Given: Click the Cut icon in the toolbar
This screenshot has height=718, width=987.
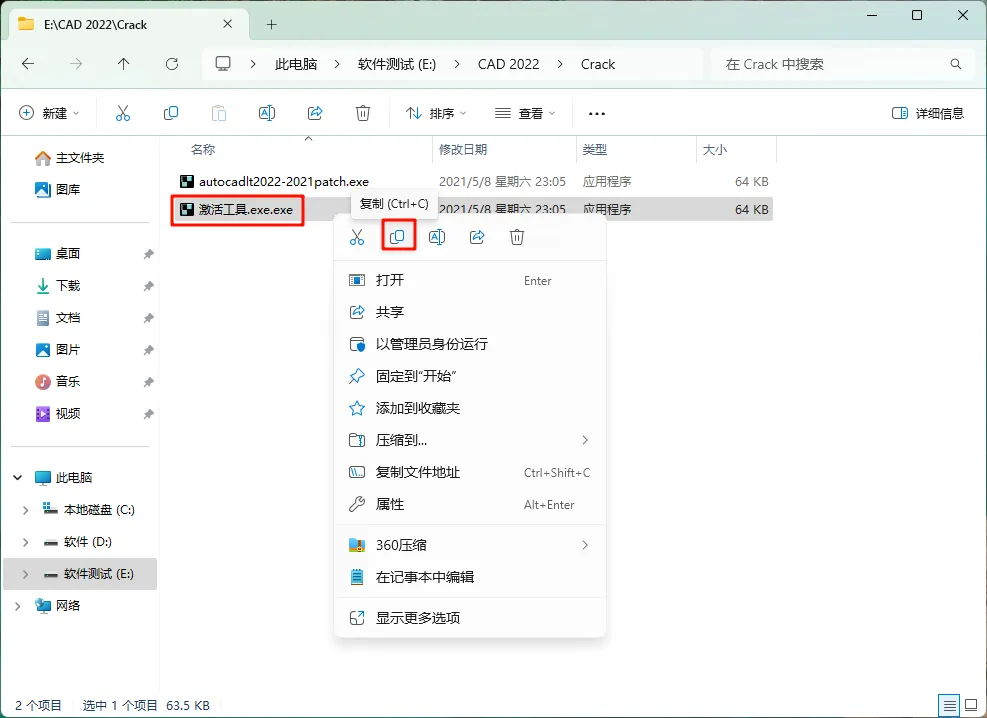Looking at the screenshot, I should coord(123,113).
